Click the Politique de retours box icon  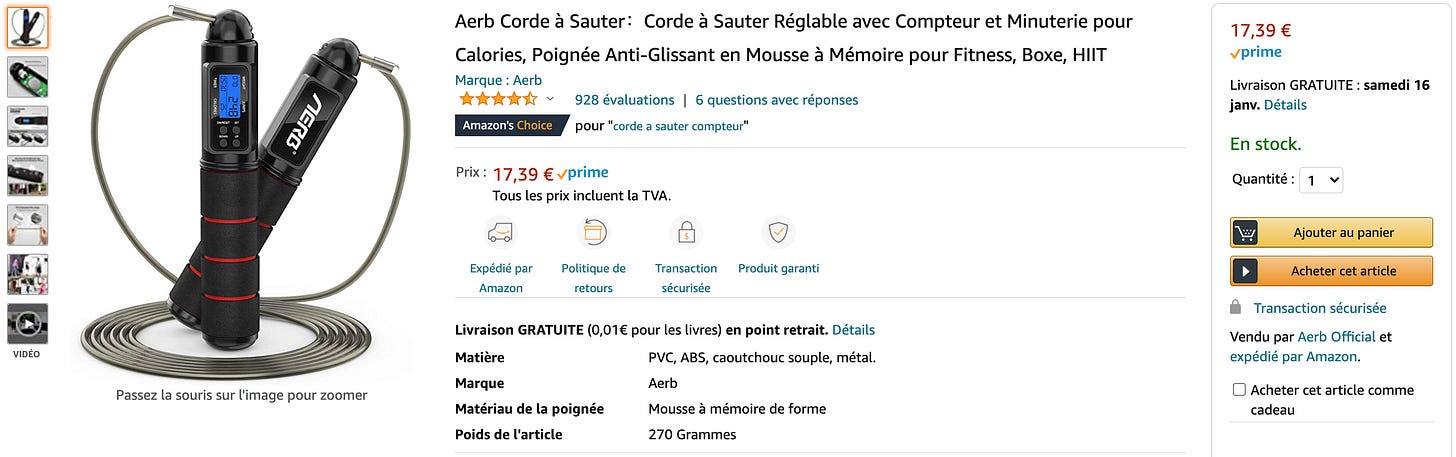coord(593,233)
